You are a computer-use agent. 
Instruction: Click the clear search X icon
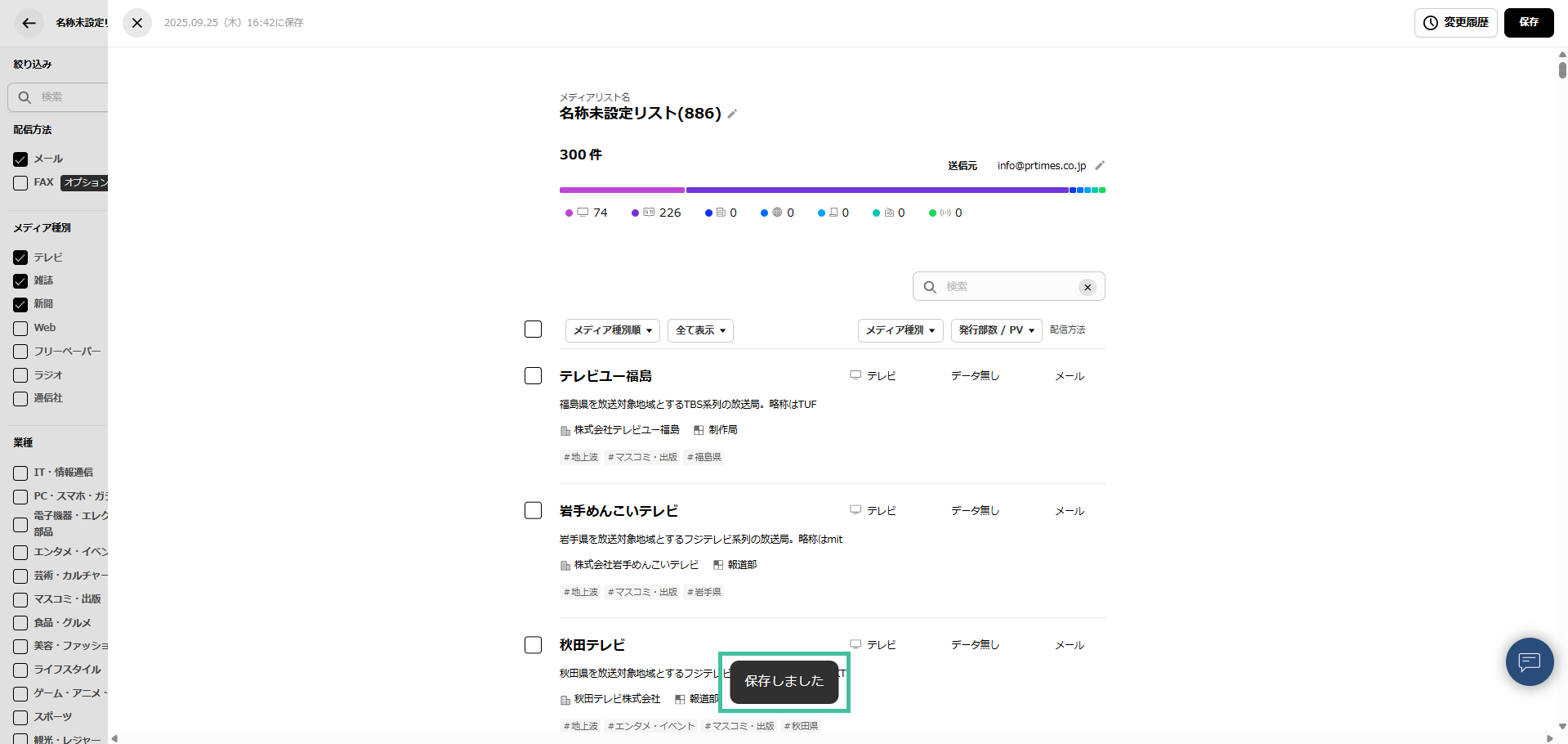click(1088, 286)
